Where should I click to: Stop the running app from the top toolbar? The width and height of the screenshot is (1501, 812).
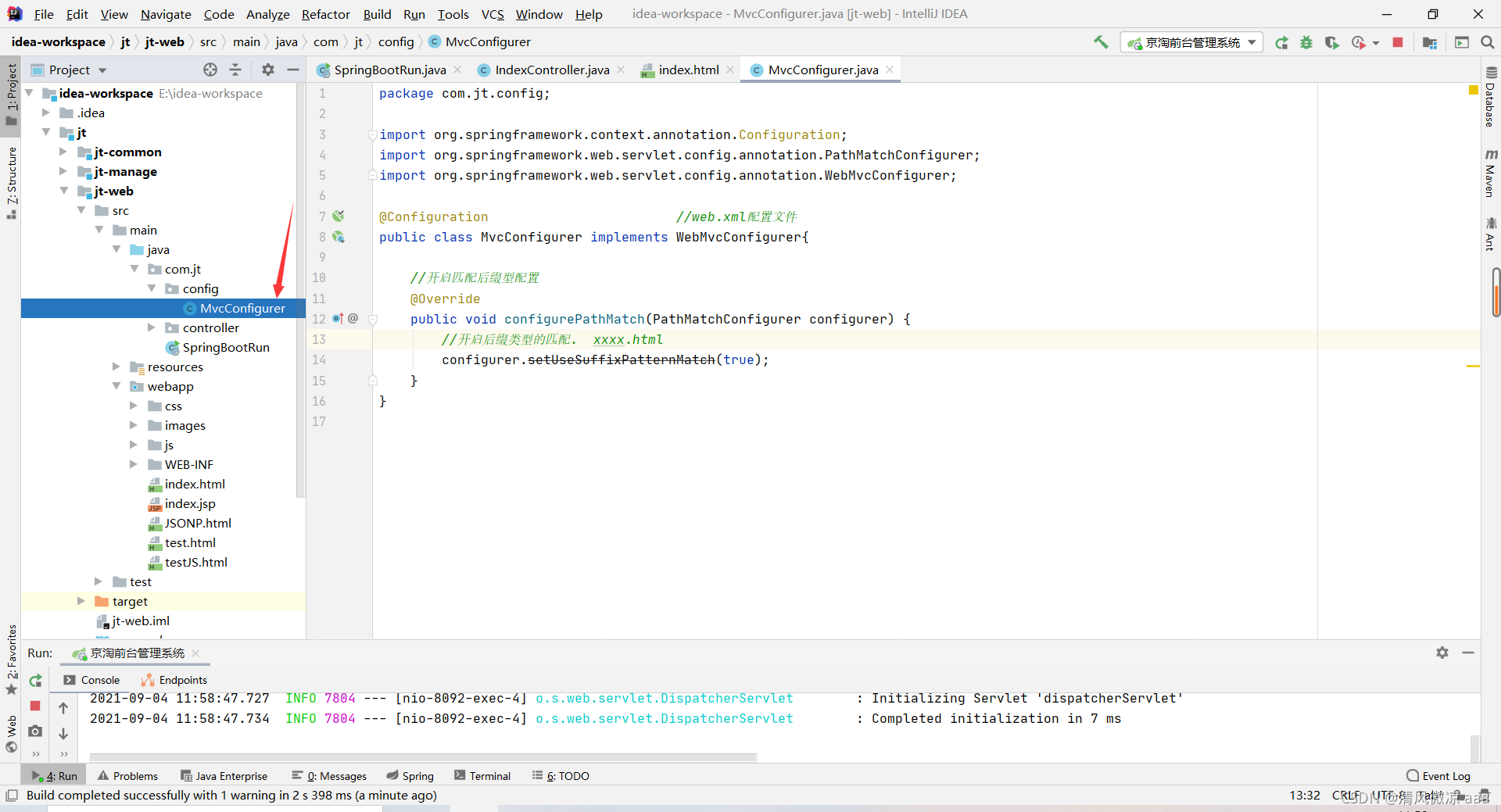tap(1398, 42)
